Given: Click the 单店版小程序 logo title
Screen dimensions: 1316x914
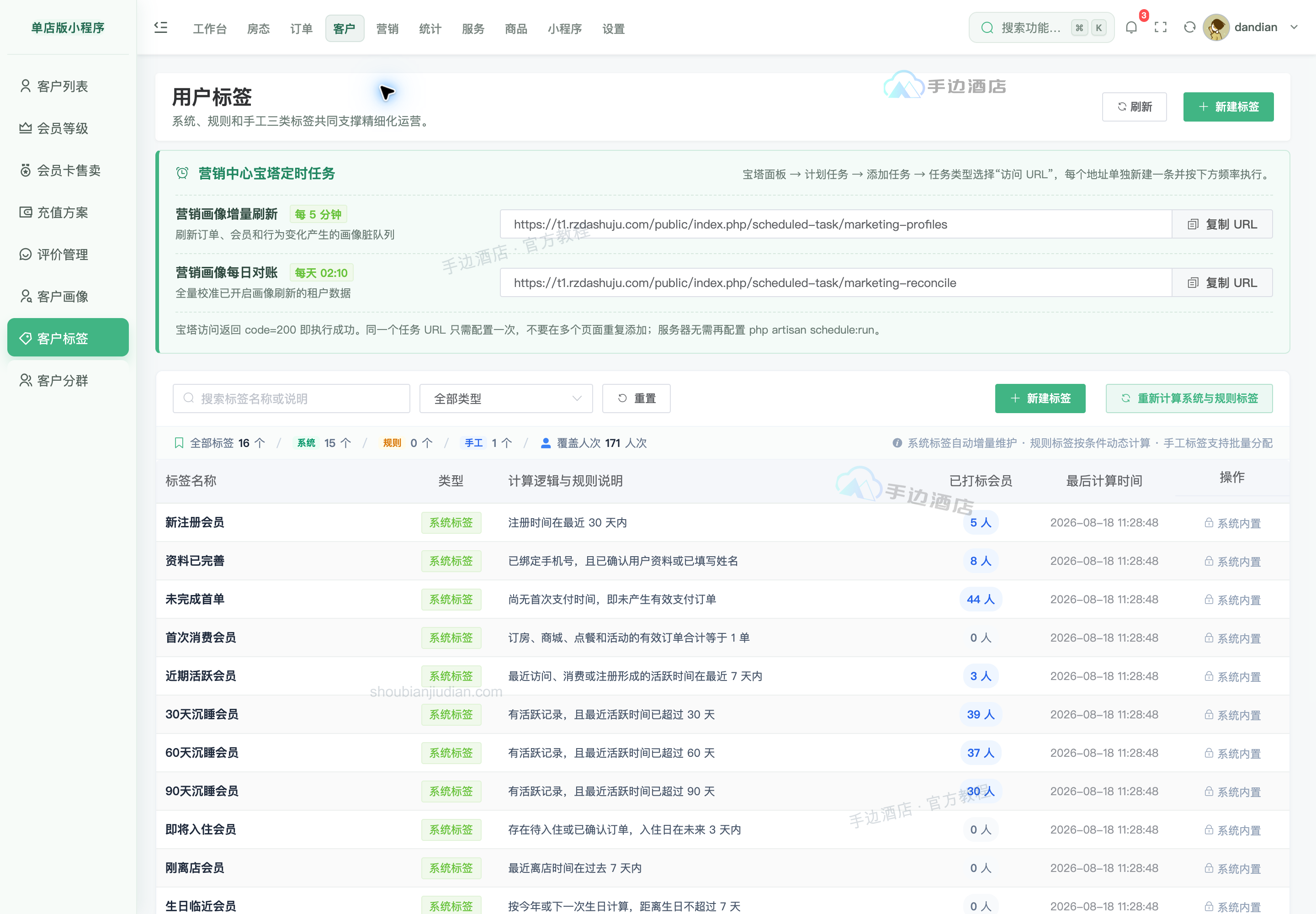Looking at the screenshot, I should point(68,27).
